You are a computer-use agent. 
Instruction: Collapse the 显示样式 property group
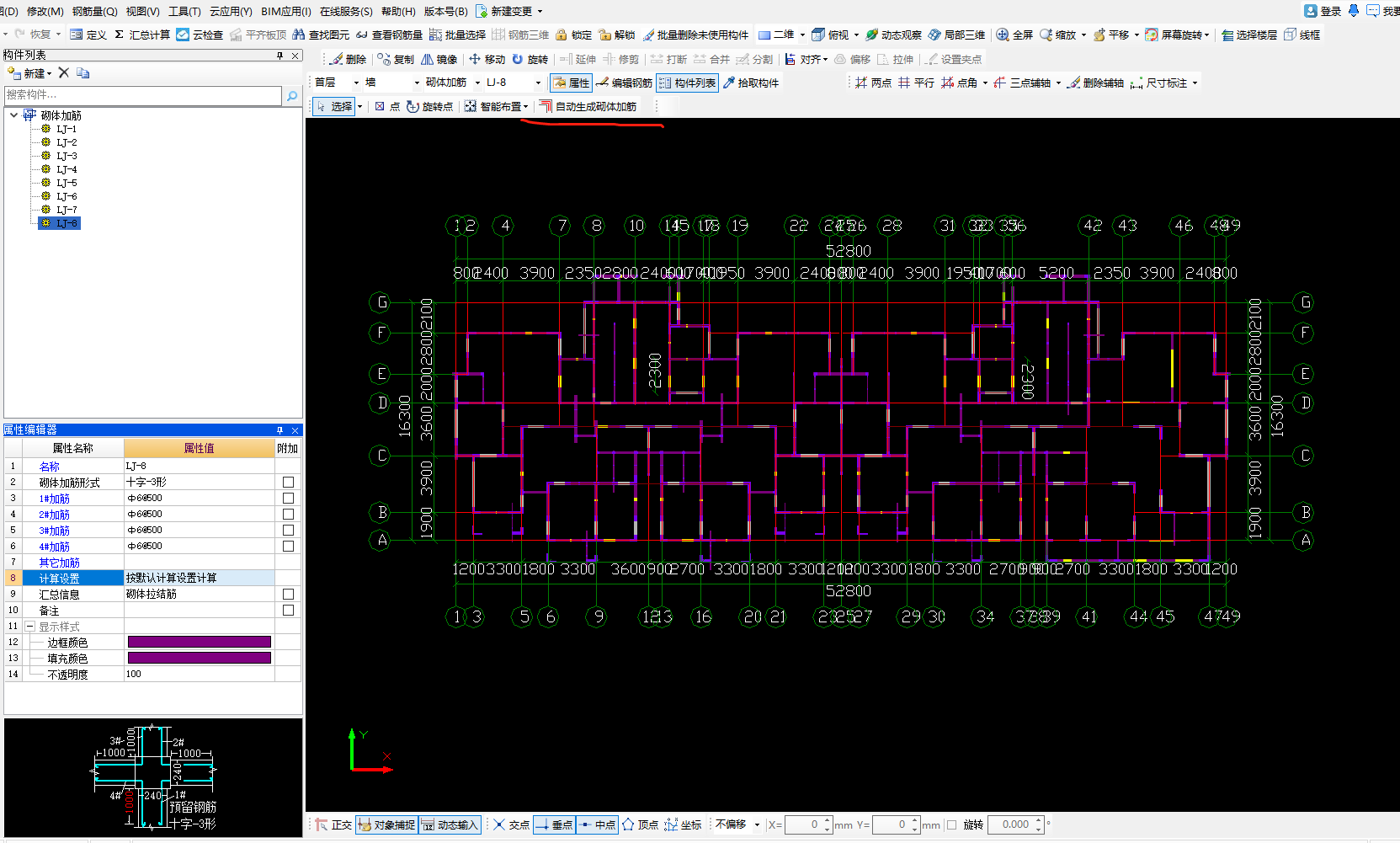click(x=29, y=627)
